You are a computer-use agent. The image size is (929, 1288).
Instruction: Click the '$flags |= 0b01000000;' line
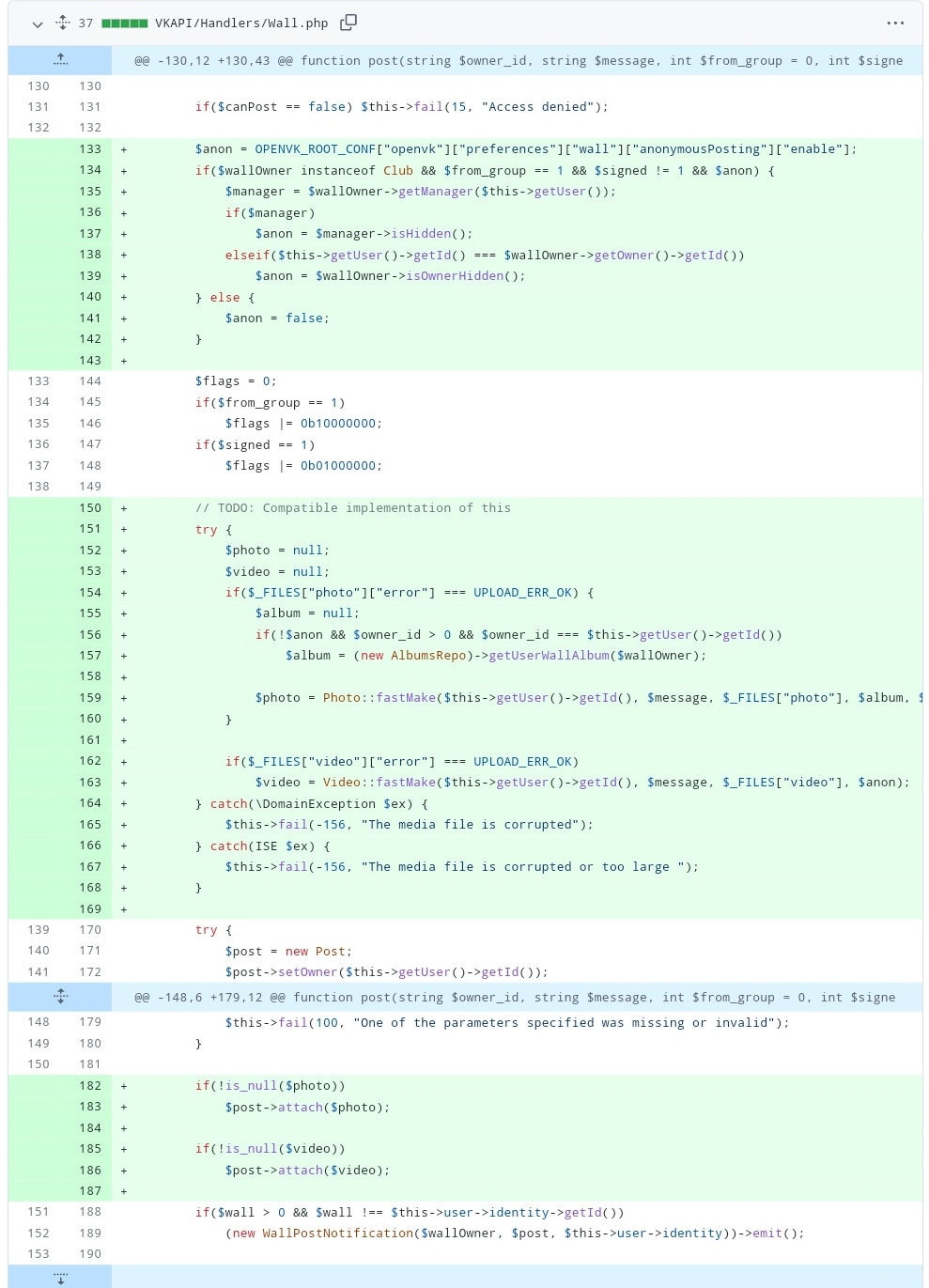(x=303, y=466)
